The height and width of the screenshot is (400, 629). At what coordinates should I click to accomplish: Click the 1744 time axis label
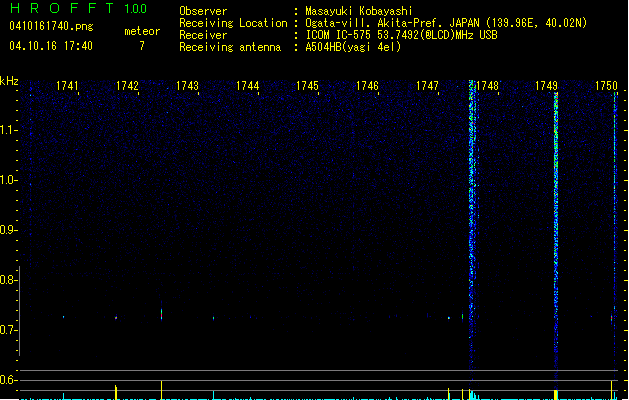click(x=247, y=86)
